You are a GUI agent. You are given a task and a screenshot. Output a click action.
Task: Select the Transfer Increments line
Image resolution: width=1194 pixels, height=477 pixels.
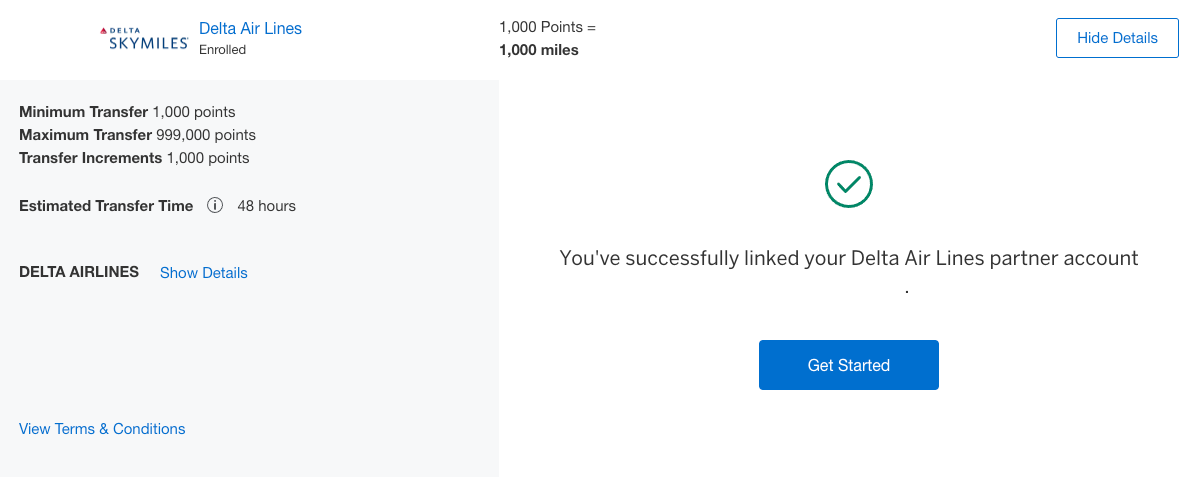coord(134,158)
